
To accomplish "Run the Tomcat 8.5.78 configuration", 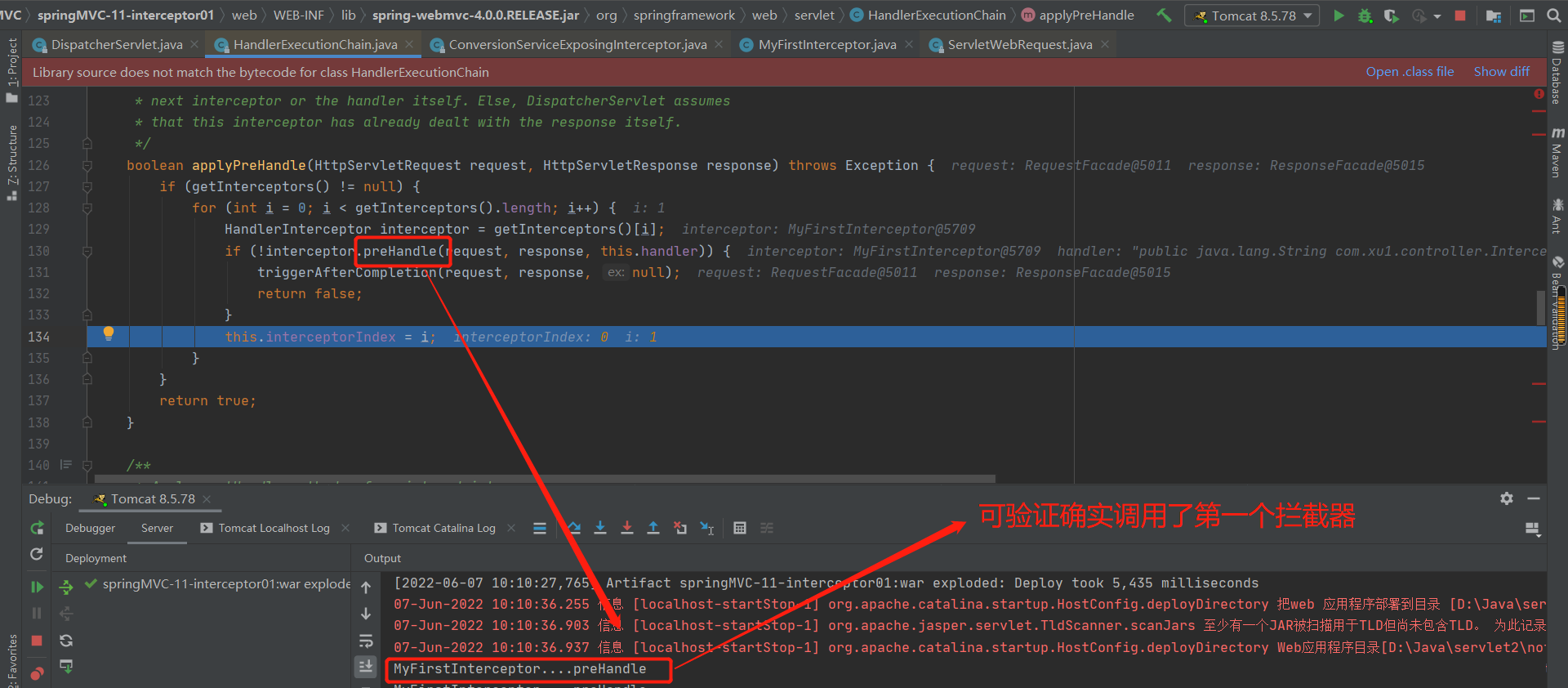I will (x=1338, y=15).
